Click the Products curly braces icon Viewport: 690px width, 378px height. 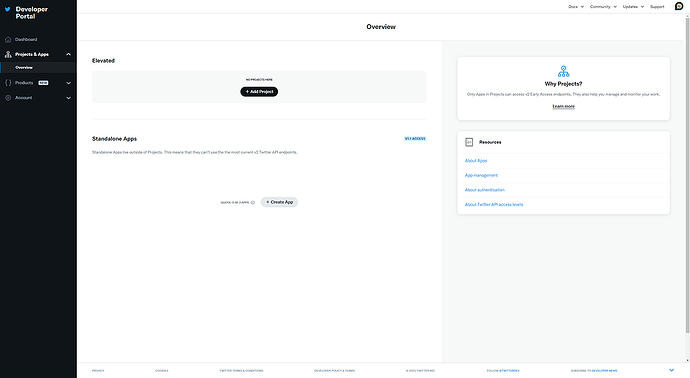point(8,83)
